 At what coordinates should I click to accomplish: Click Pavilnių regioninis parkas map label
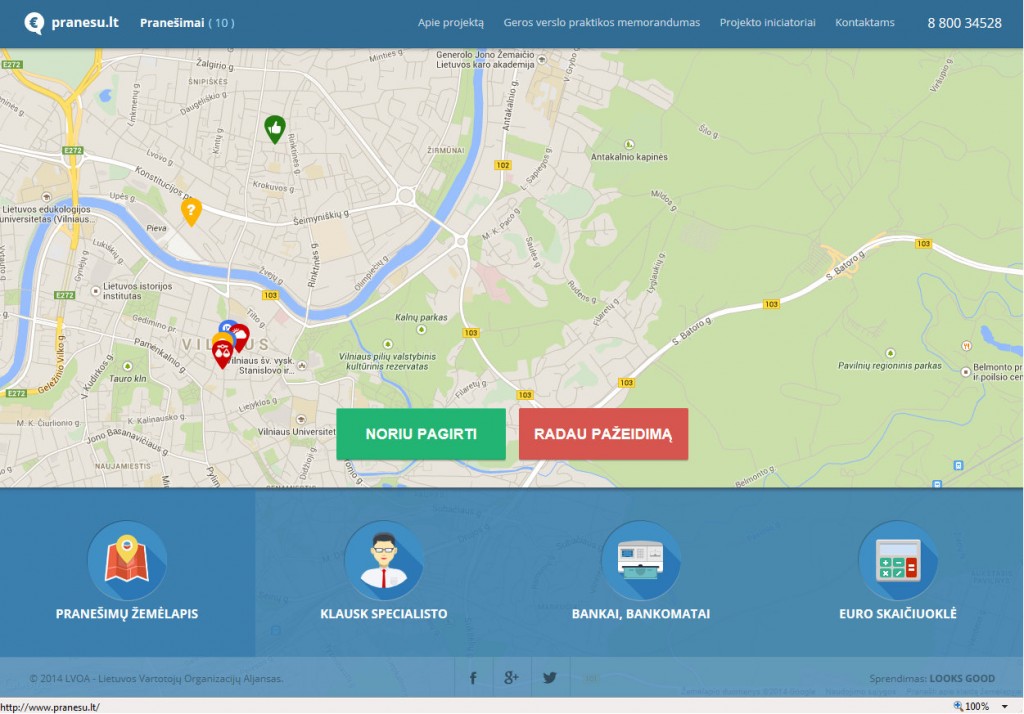tap(889, 366)
